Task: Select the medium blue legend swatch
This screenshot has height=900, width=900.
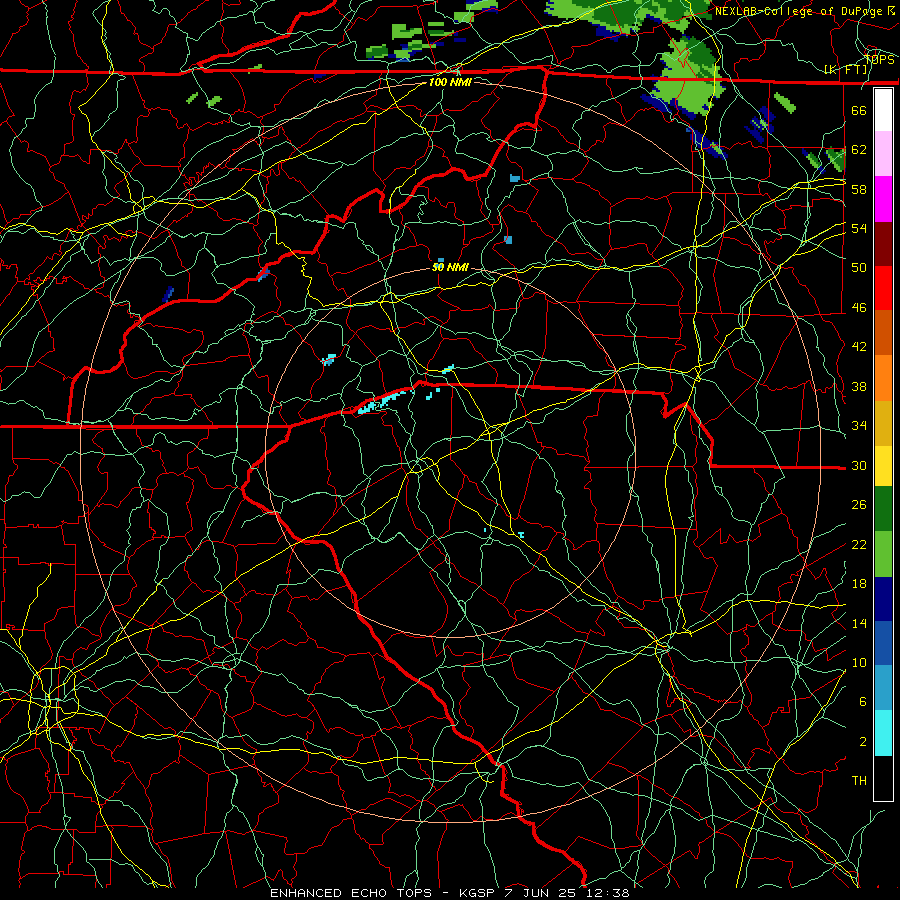Action: coord(883,643)
